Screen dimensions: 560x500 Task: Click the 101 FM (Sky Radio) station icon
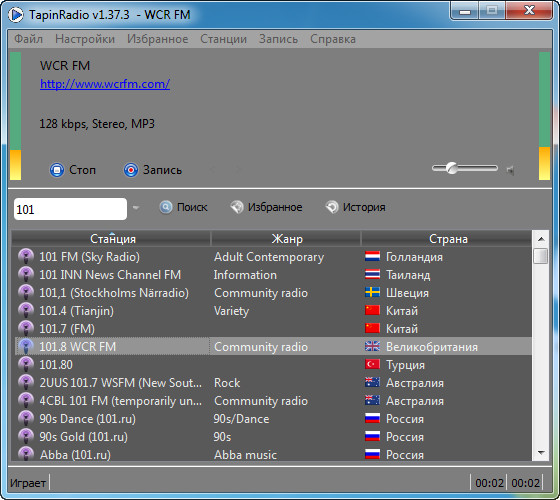pos(26,257)
